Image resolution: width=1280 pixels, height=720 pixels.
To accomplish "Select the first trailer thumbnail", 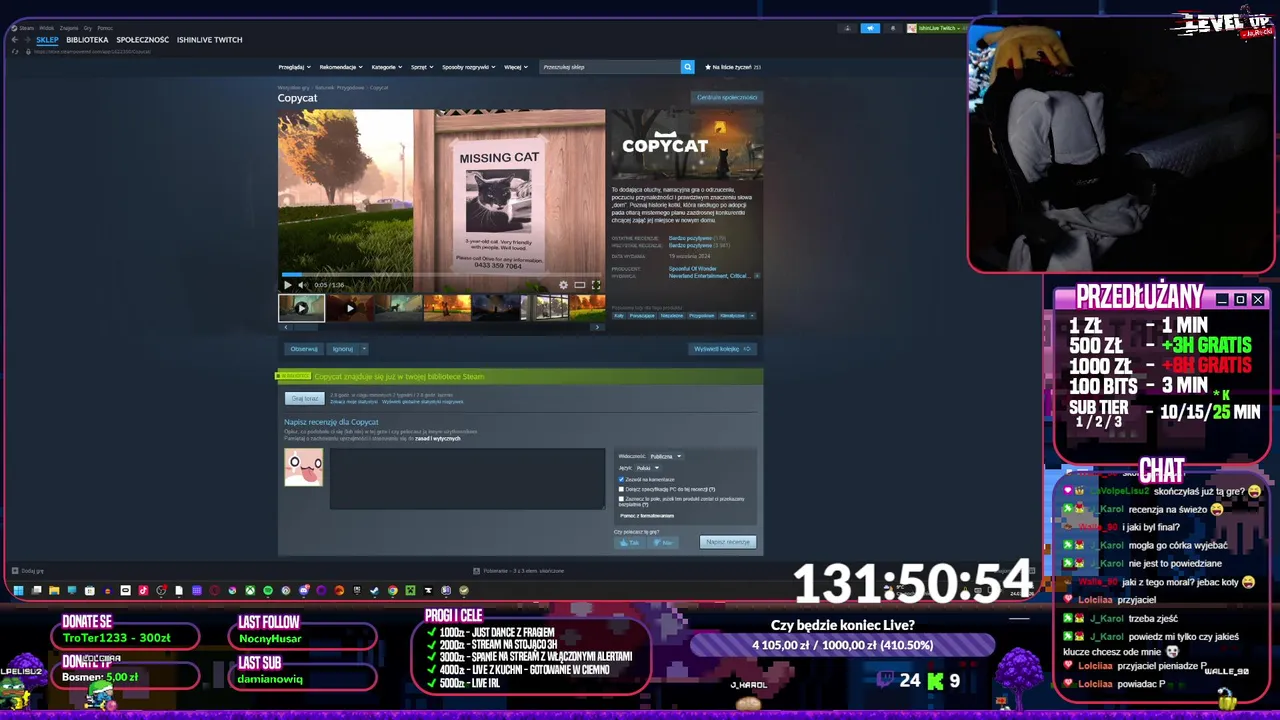I will tap(301, 308).
